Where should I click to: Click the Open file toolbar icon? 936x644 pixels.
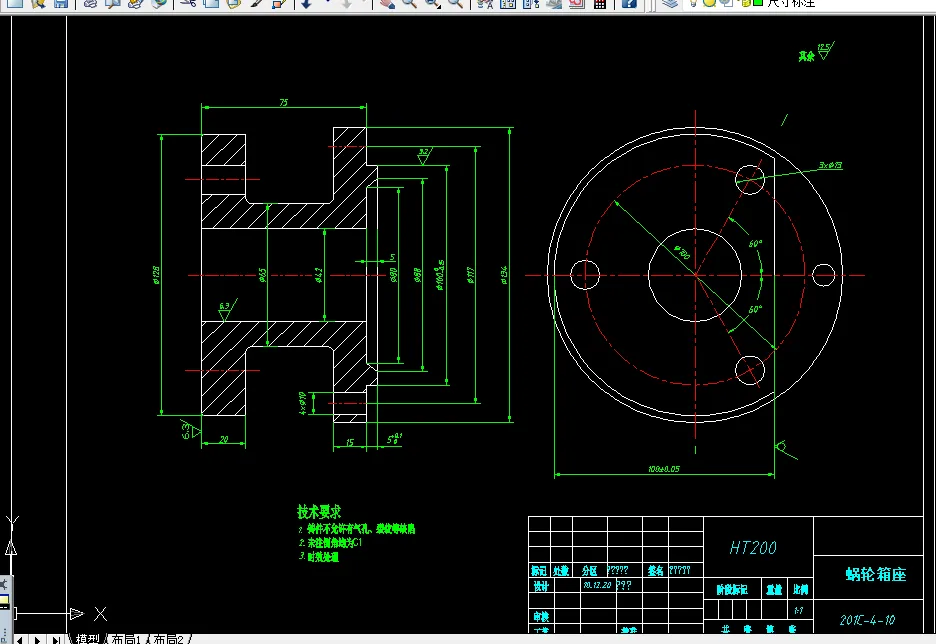(38, 4)
